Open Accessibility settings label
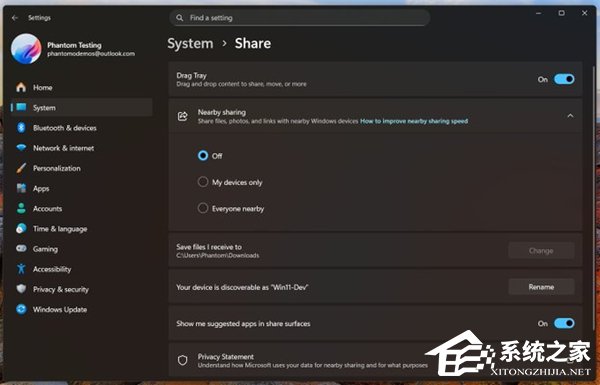The image size is (600, 385). pos(52,269)
